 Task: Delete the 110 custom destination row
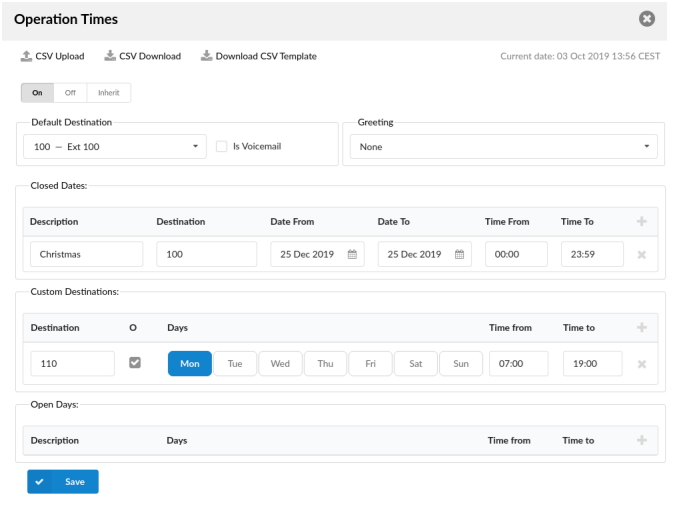pos(641,364)
